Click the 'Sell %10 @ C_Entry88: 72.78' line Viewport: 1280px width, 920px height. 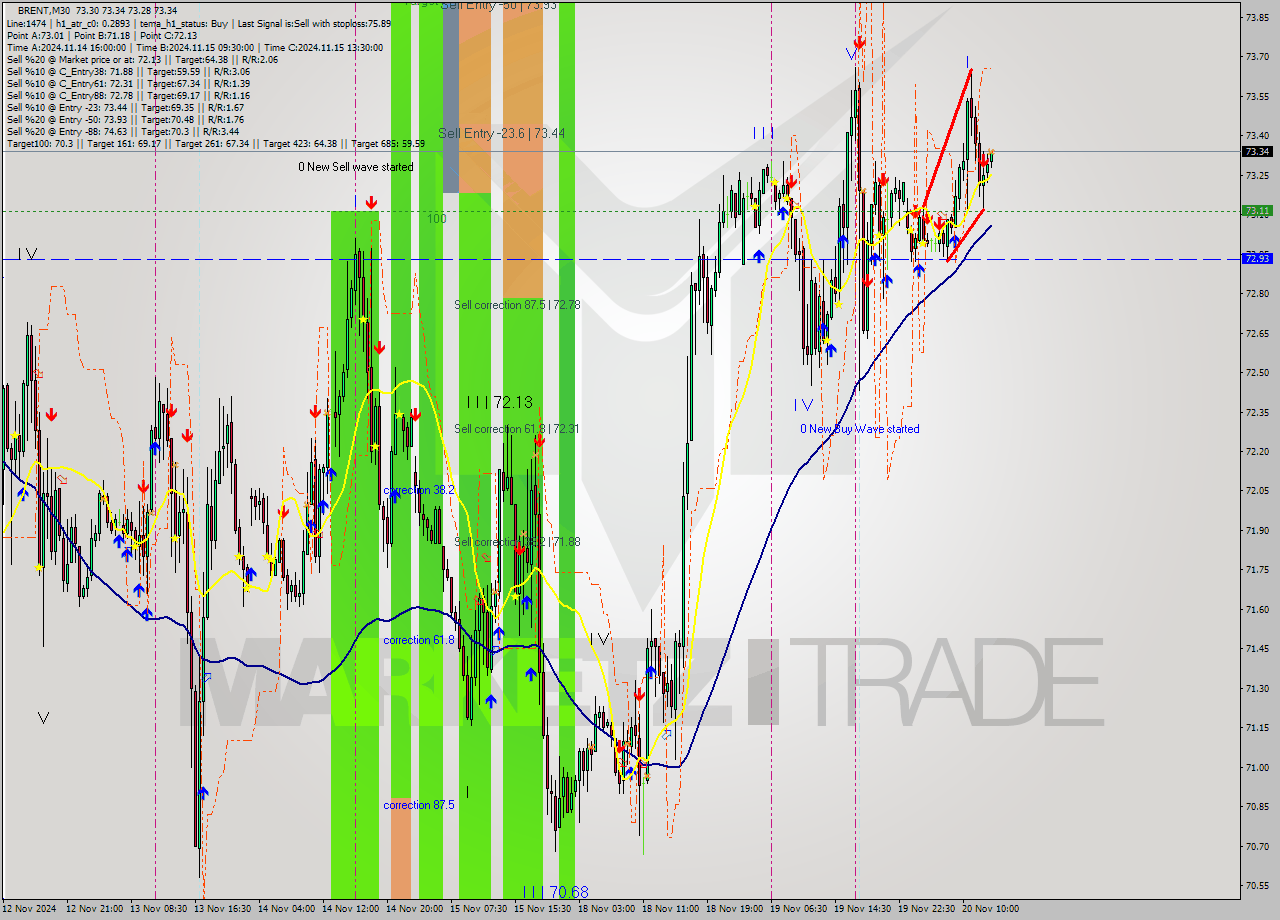(x=128, y=95)
